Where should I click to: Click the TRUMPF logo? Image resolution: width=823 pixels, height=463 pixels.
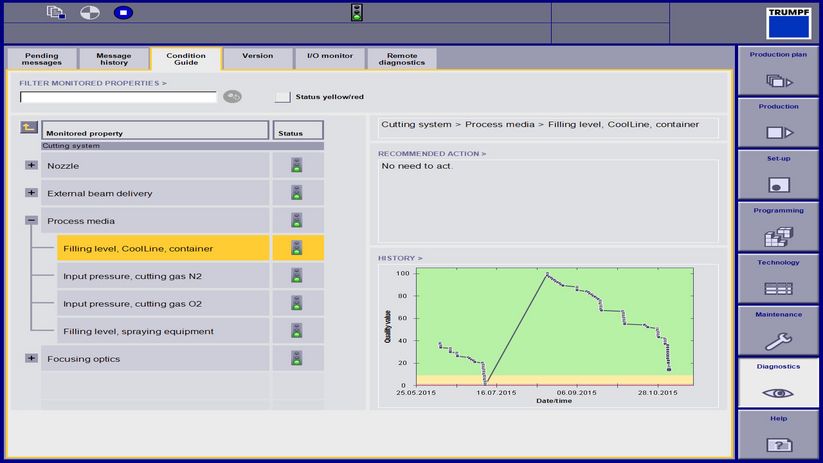point(788,23)
